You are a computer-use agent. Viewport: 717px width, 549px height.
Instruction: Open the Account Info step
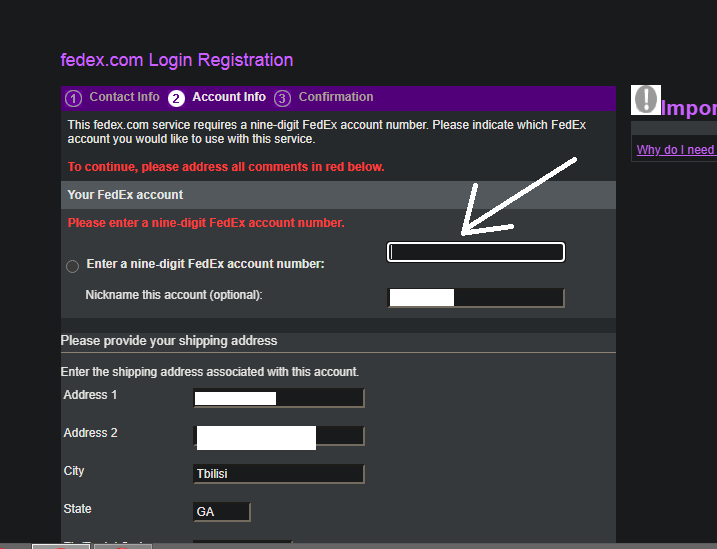(229, 97)
